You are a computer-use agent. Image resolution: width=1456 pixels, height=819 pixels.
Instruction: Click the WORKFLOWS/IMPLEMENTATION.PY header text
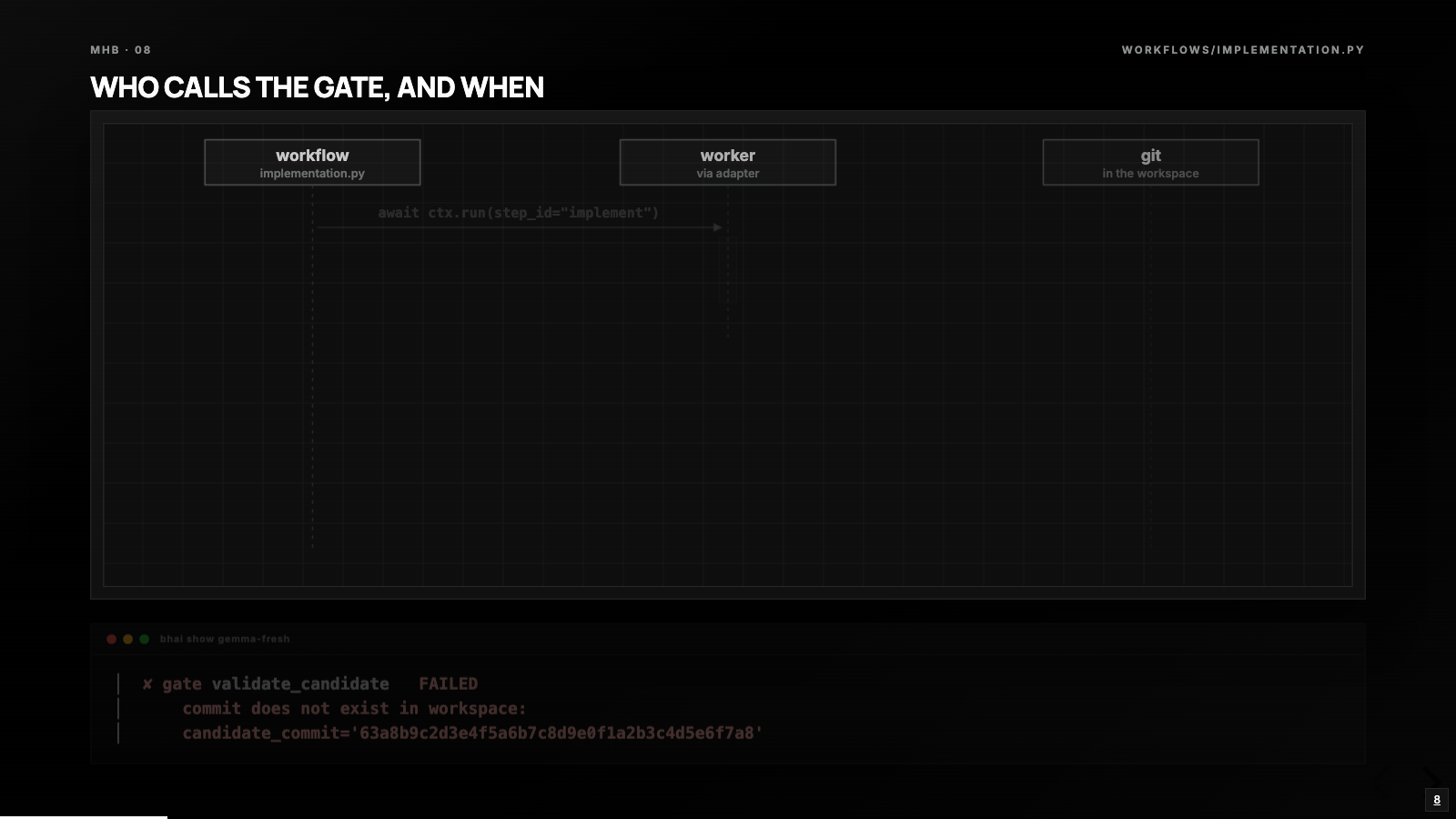[x=1243, y=50]
